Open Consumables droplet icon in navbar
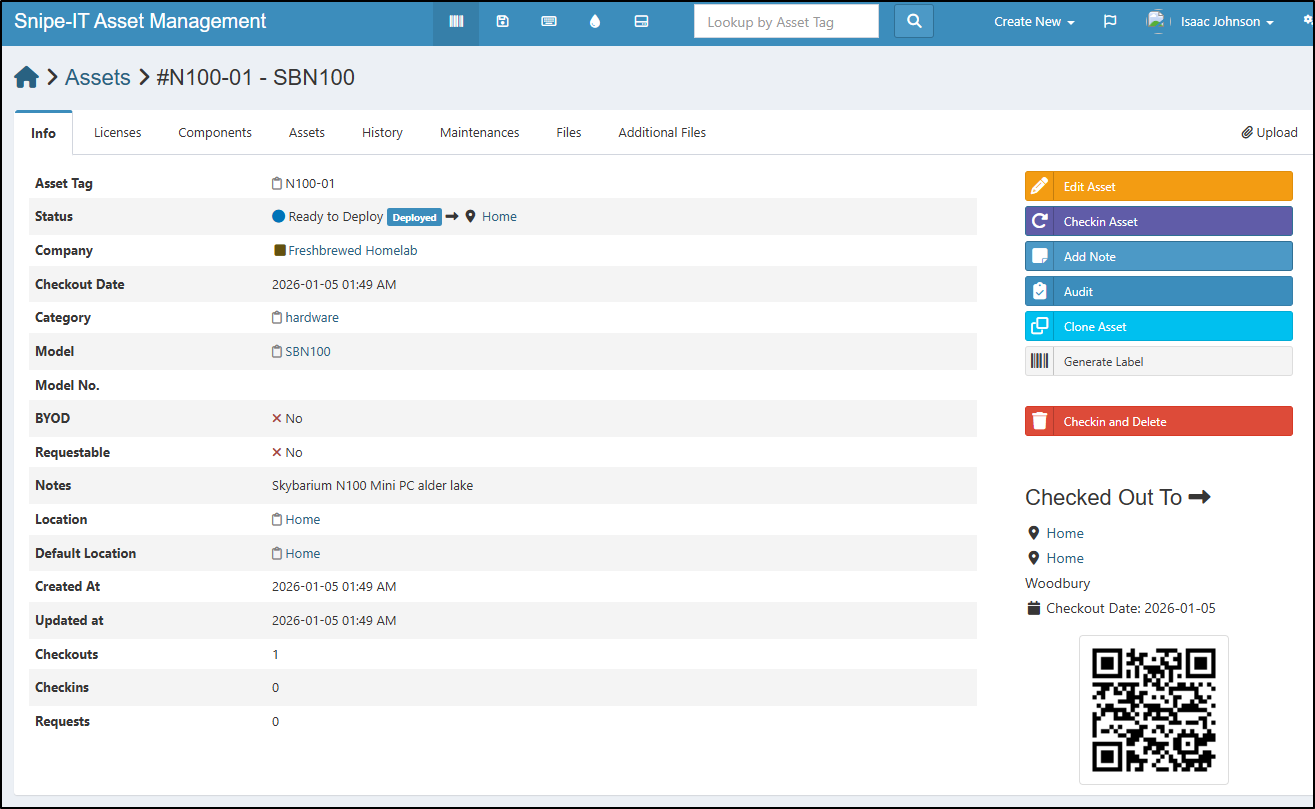The image size is (1315, 809). (595, 22)
